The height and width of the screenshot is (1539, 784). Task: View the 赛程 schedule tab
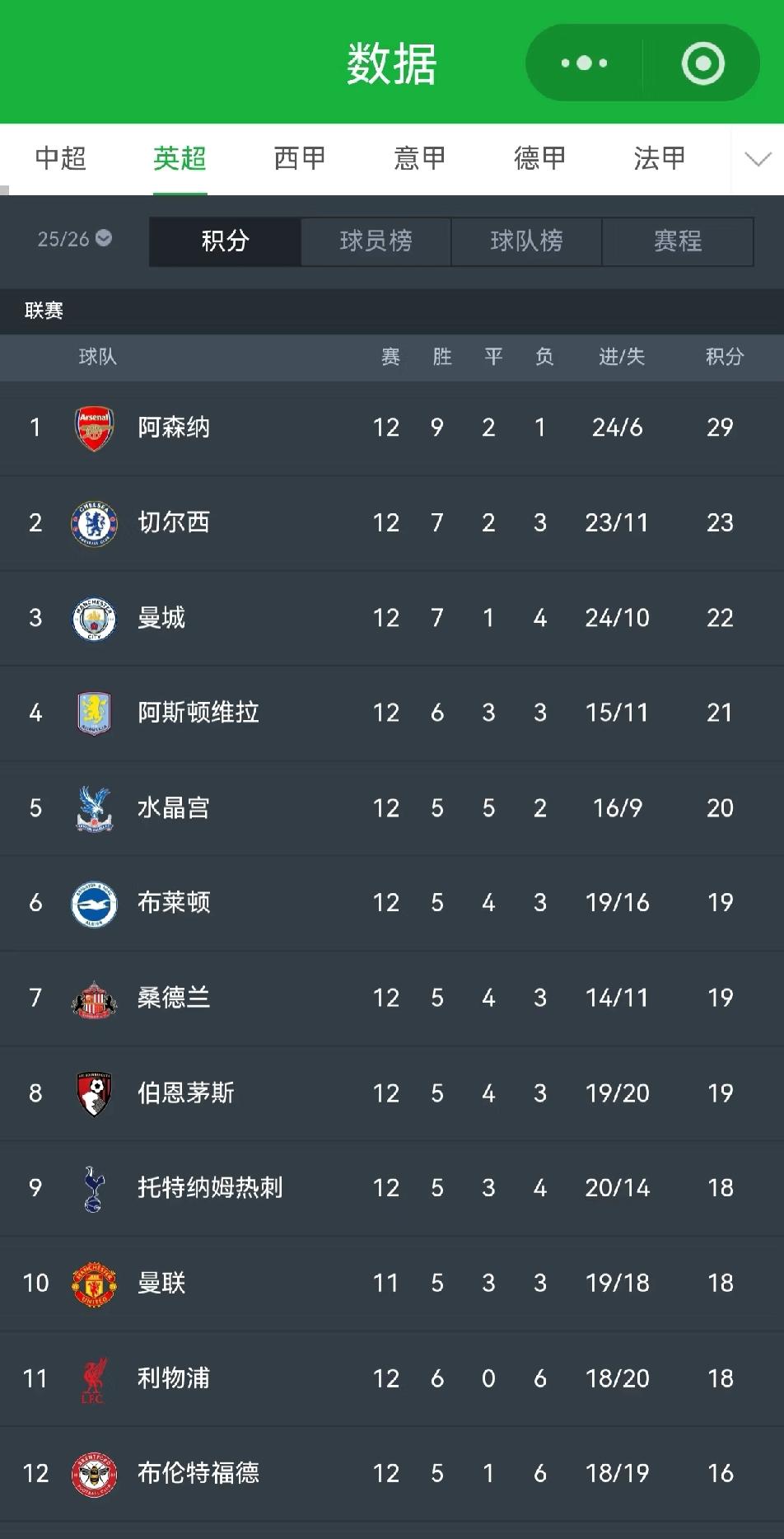click(677, 241)
